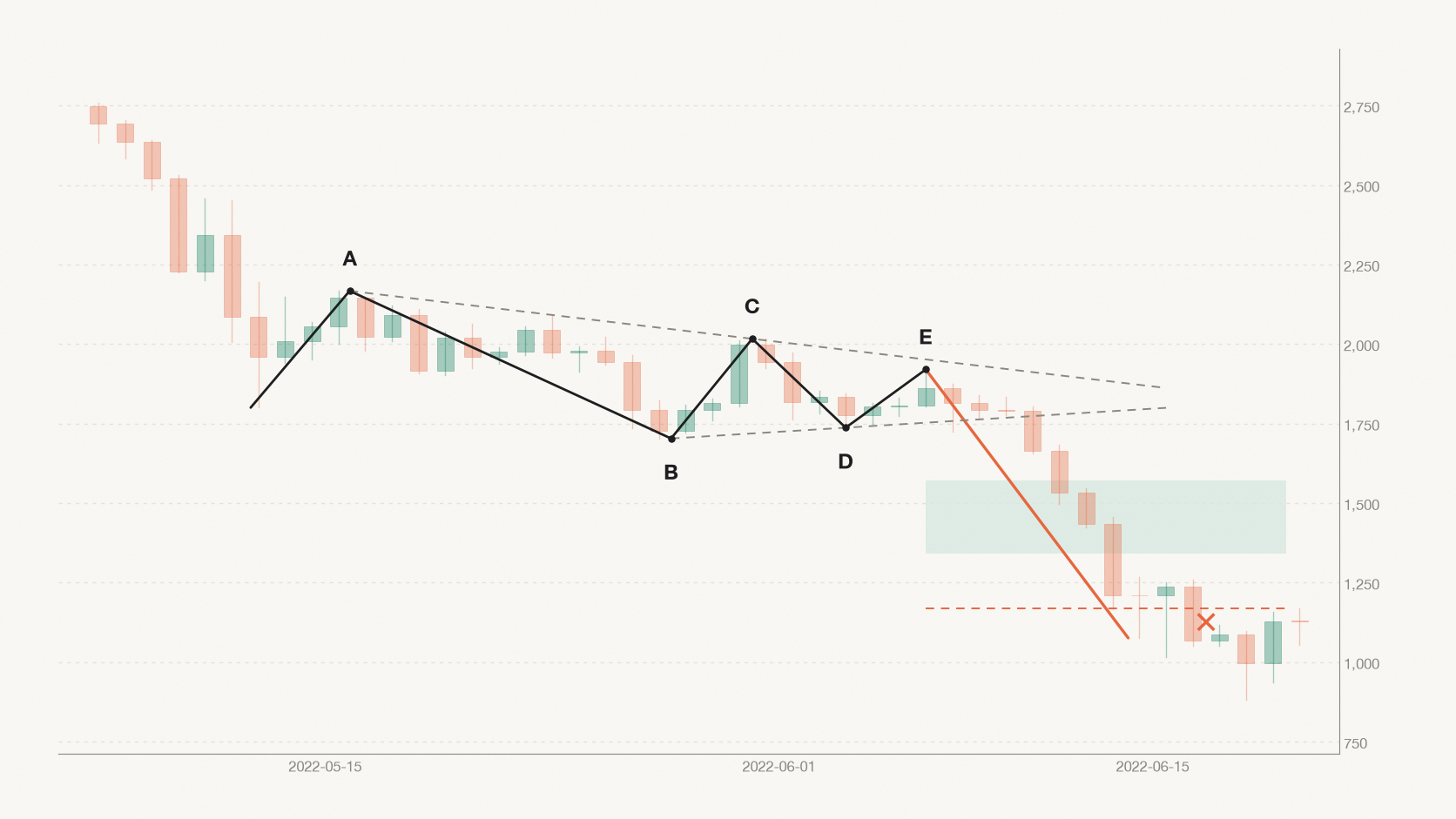This screenshot has height=819, width=1456.
Task: Click the lower dashed triangle trendline
Action: click(919, 422)
